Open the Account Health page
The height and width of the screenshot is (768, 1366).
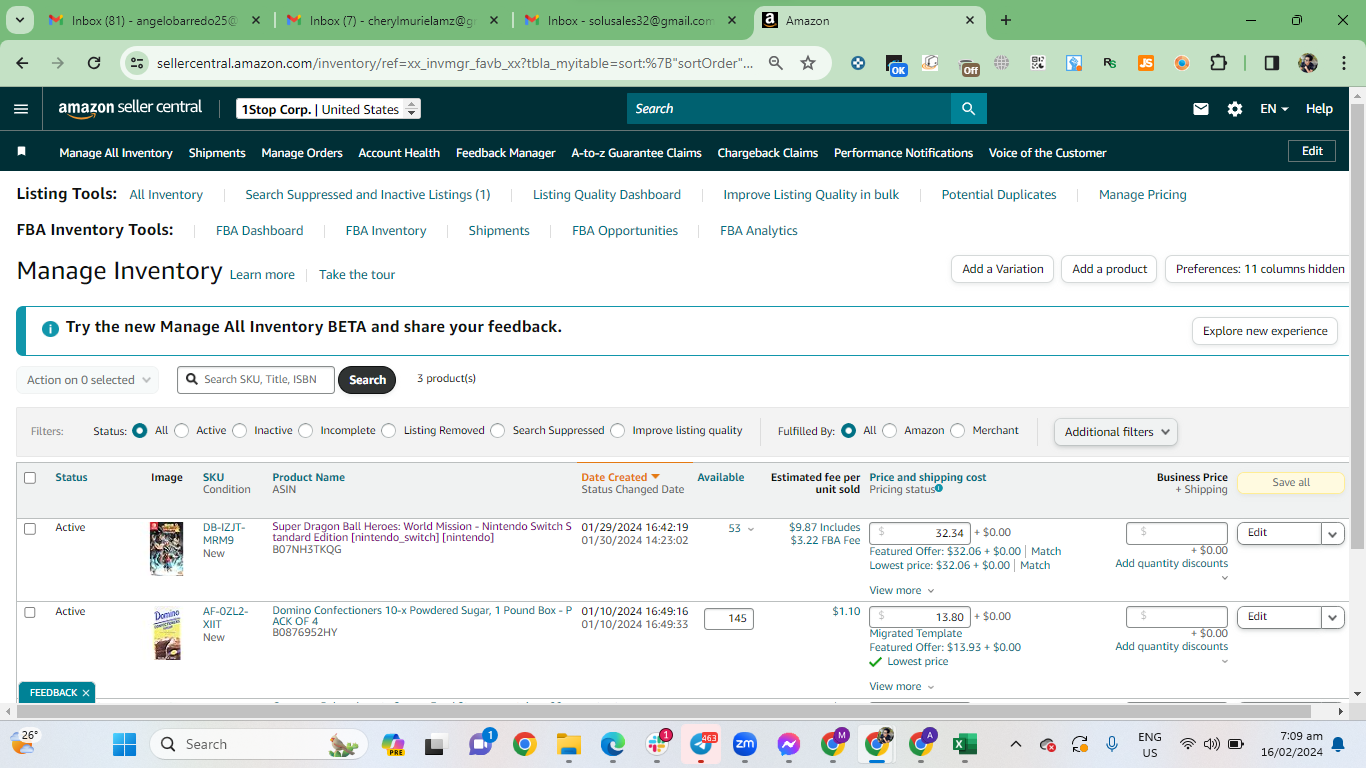point(399,153)
